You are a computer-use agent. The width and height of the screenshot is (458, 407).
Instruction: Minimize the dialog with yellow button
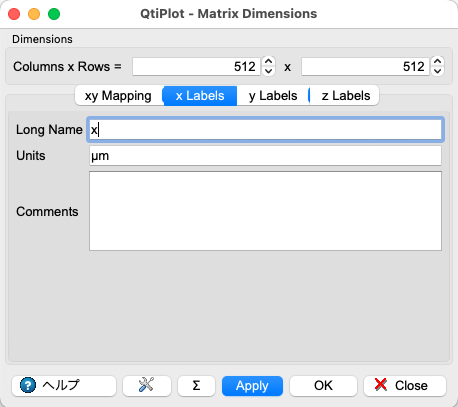point(34,14)
